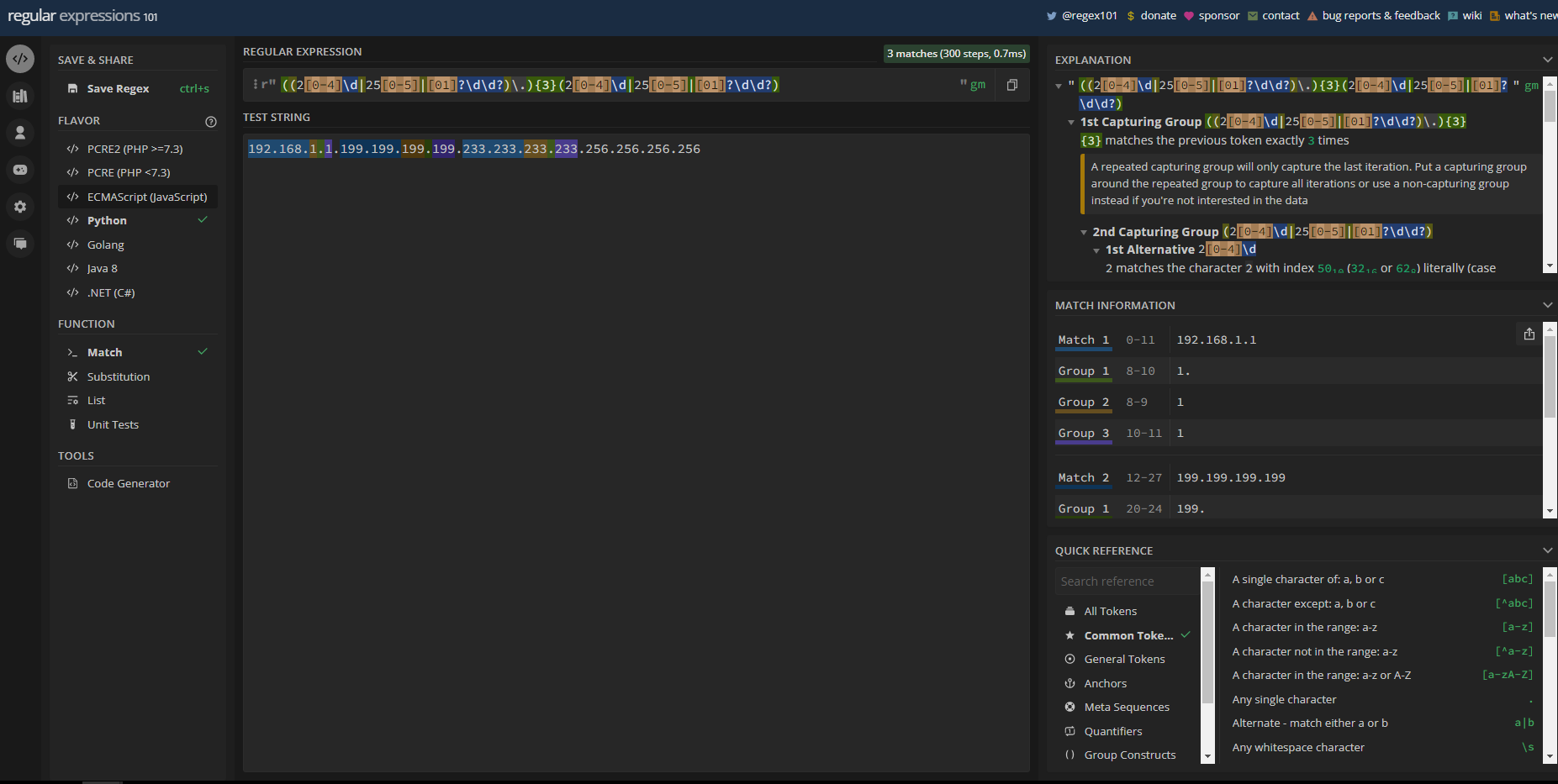Click the flavor help question mark icon
Viewport: 1558px width, 784px height.
[211, 122]
